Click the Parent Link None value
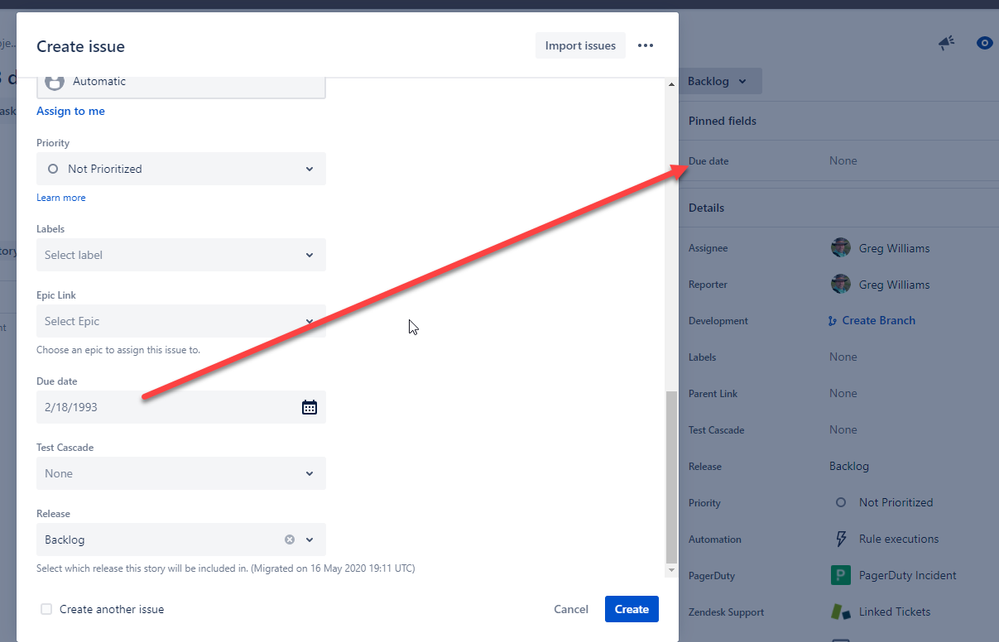Viewport: 999px width, 642px height. (843, 393)
